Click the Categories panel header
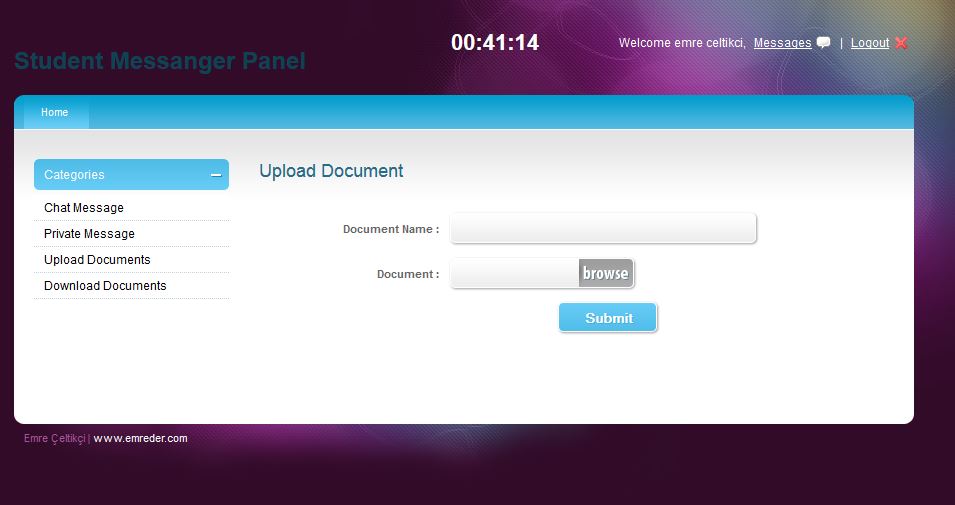Image resolution: width=955 pixels, height=505 pixels. 120,175
